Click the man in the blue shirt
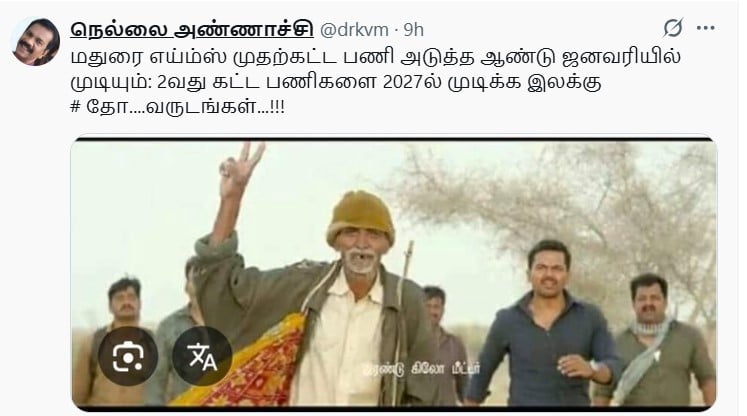This screenshot has height=416, width=747. (543, 329)
